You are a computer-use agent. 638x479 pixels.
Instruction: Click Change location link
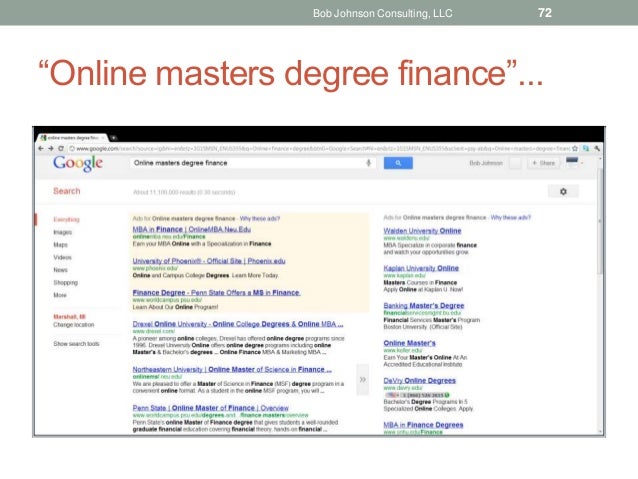click(x=73, y=325)
